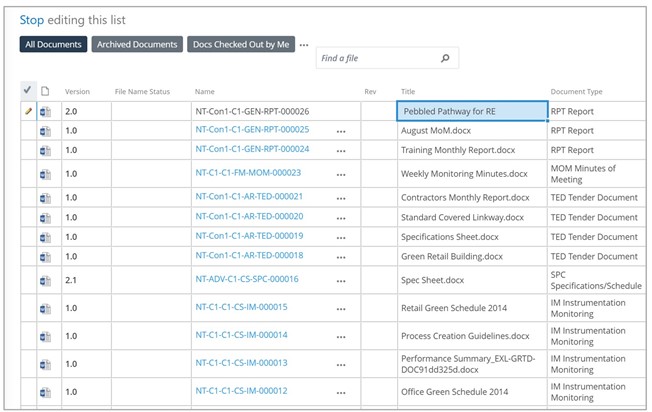Click the search magnifier icon
652x412 pixels.
tap(445, 58)
